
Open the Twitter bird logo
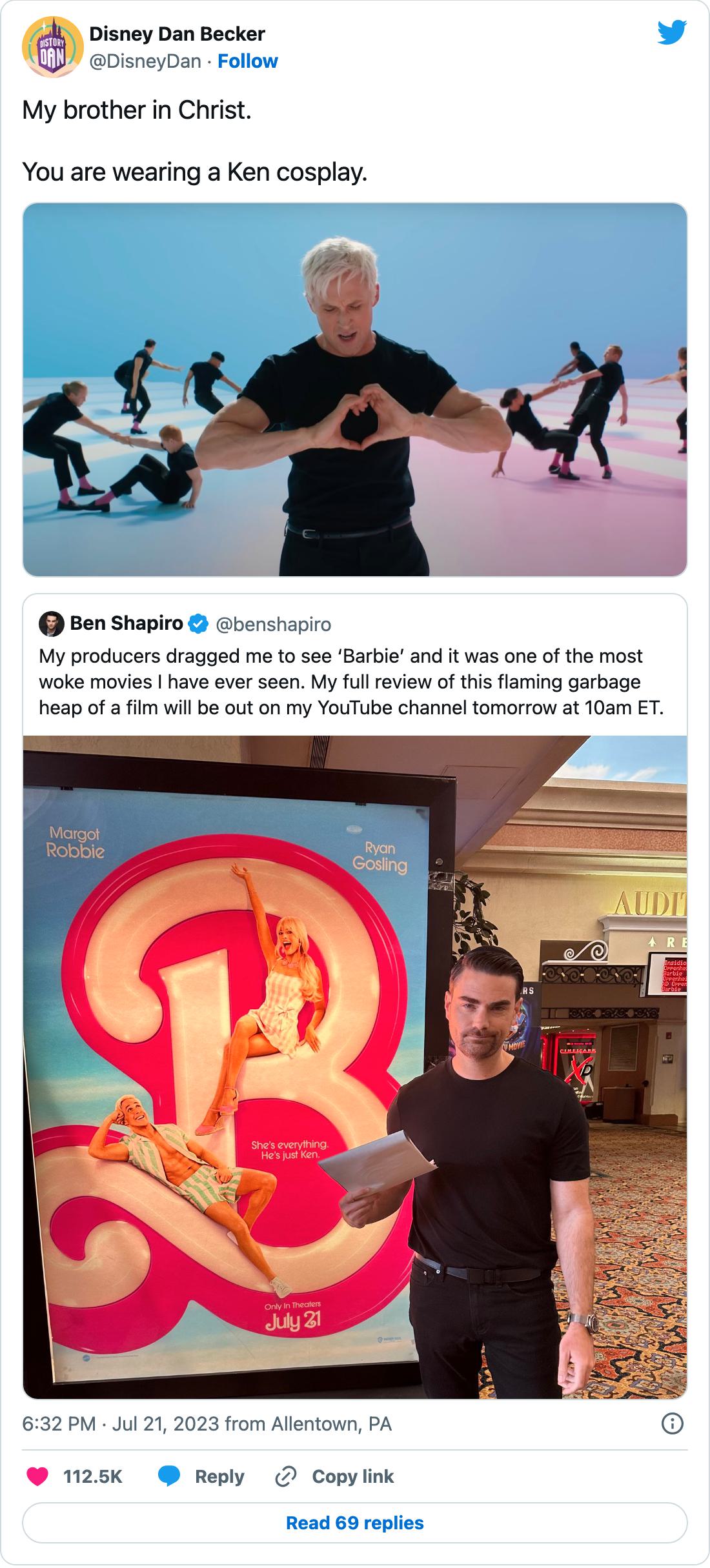(x=672, y=33)
